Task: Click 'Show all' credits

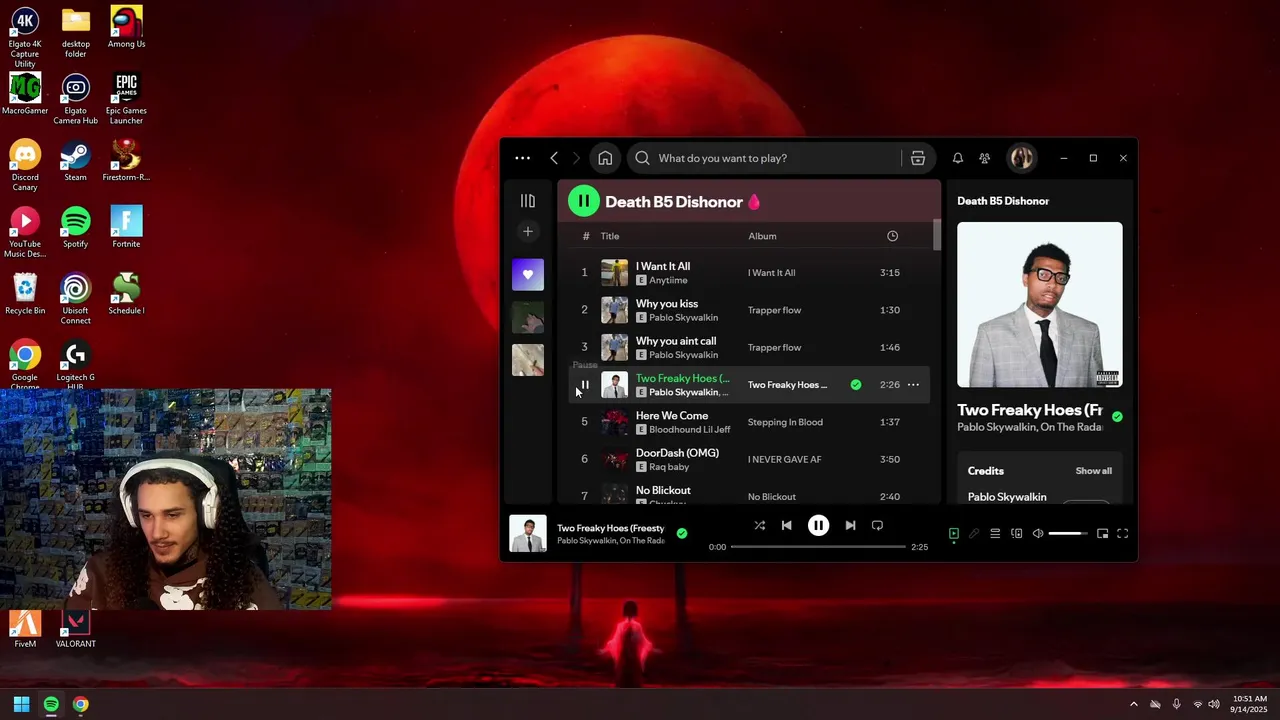Action: (1093, 471)
